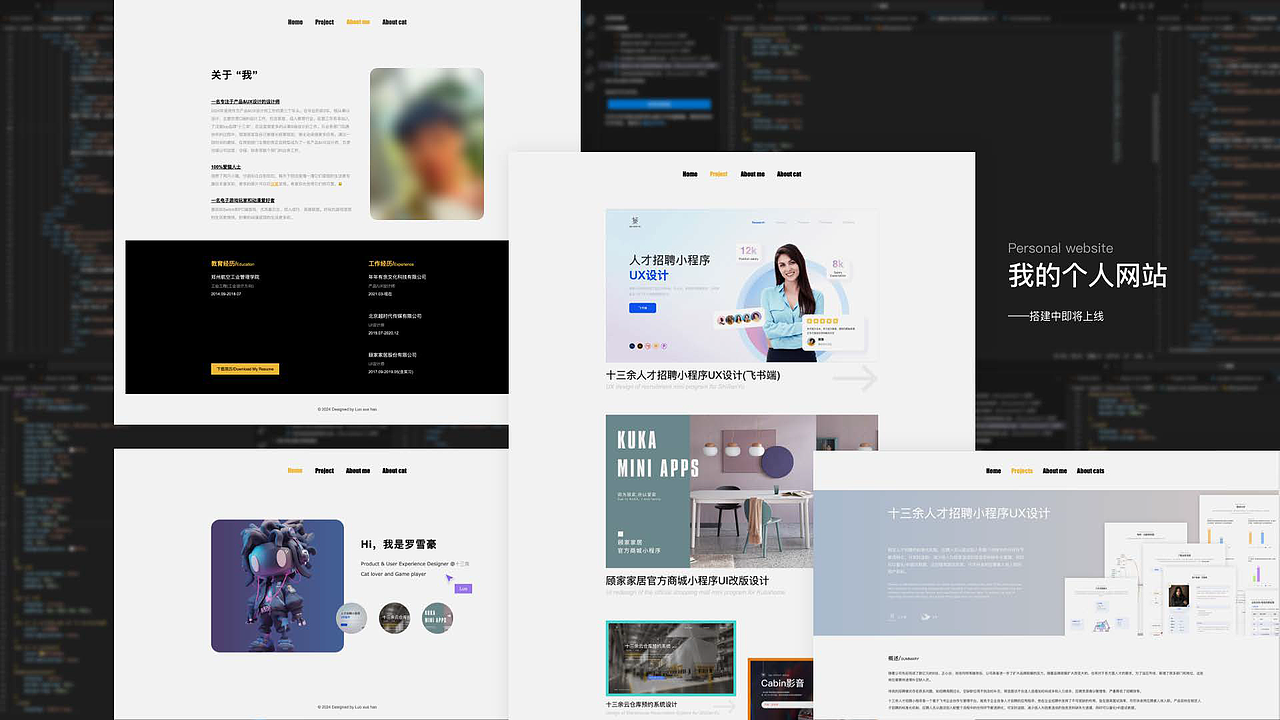Select the highlighted About me nav item on the top-left page
The height and width of the screenshot is (720, 1280).
point(358,22)
